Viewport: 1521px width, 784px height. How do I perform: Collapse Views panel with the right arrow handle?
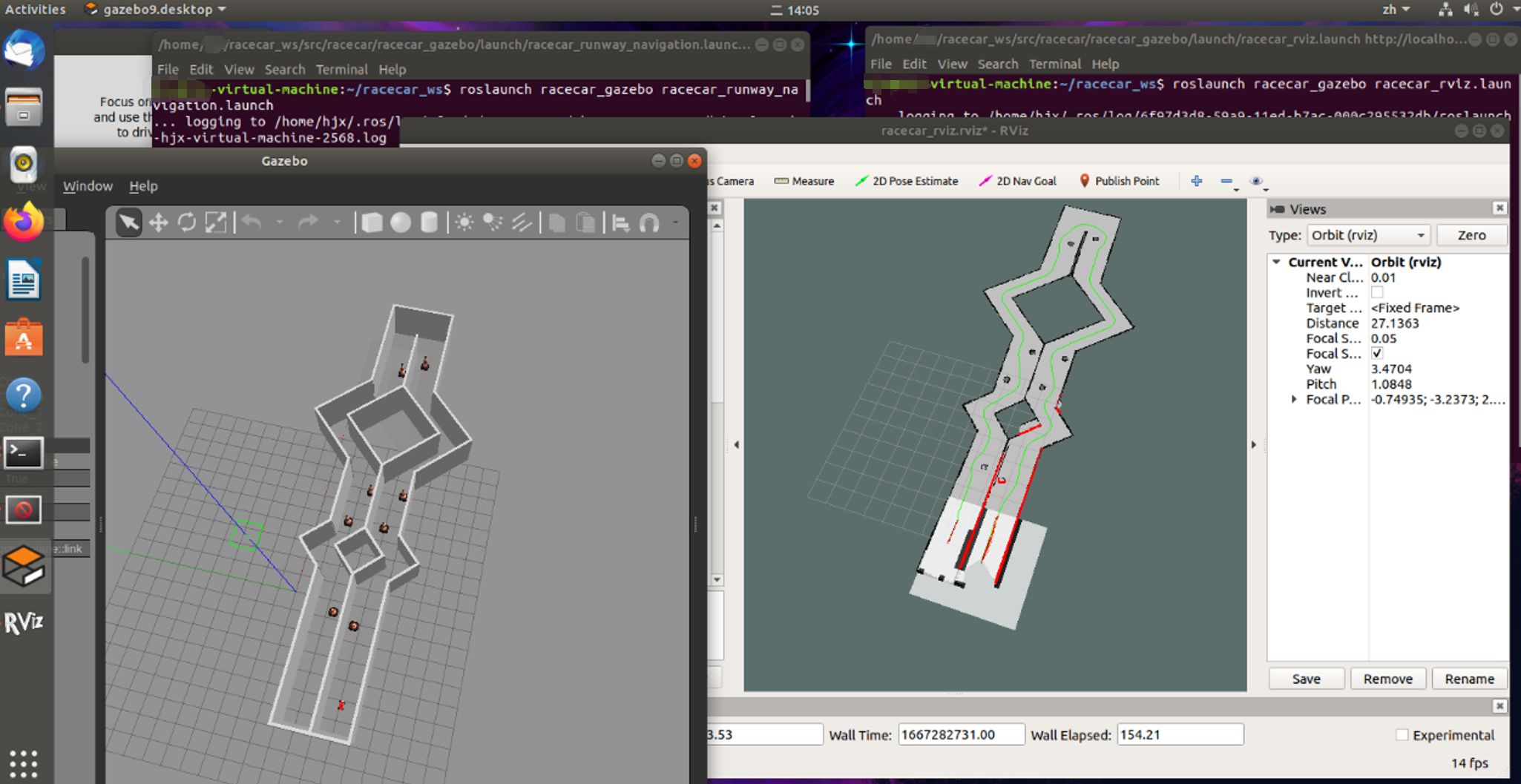(x=1254, y=445)
